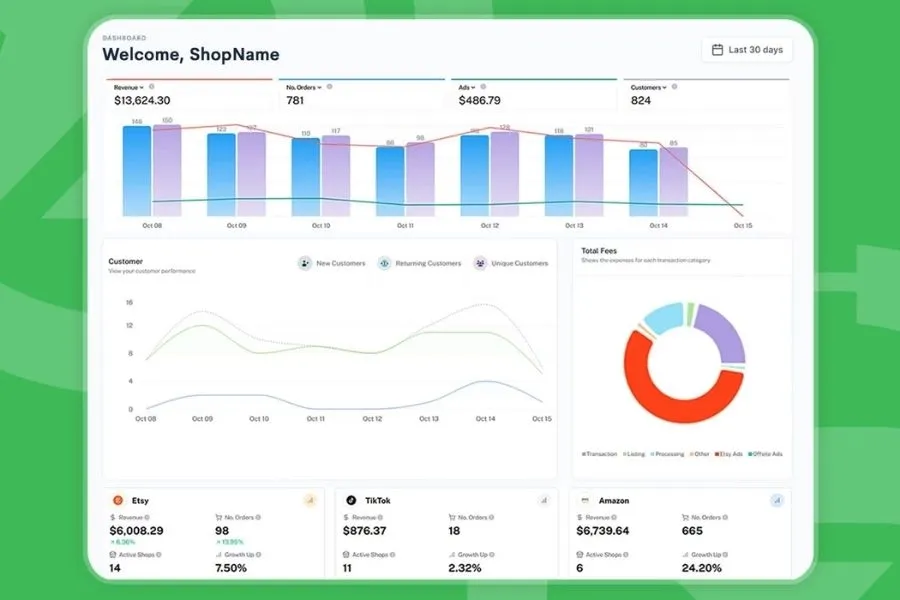Click the Etsy card chart icon
This screenshot has height=600, width=900.
pos(310,500)
